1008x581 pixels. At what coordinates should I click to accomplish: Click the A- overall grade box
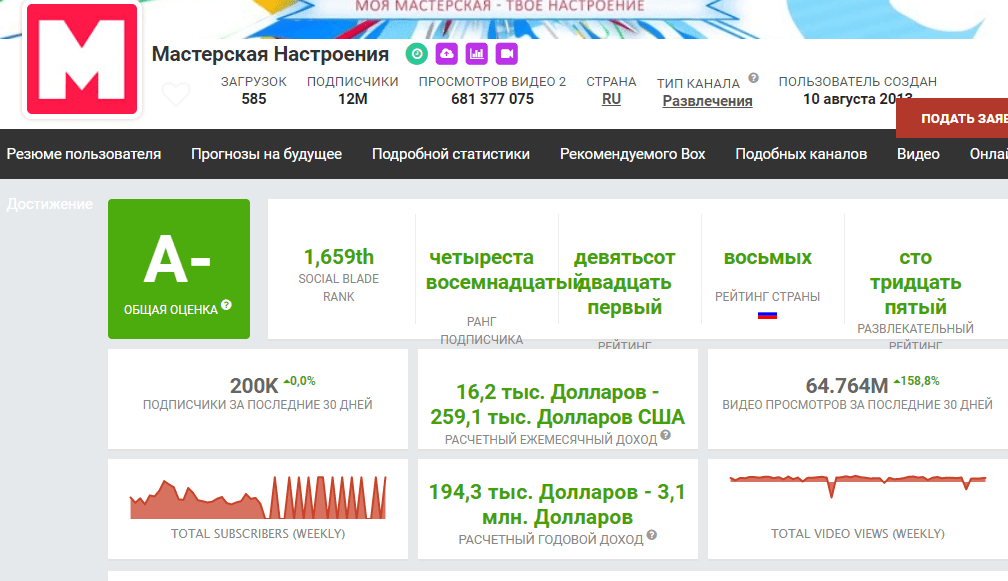pyautogui.click(x=179, y=269)
